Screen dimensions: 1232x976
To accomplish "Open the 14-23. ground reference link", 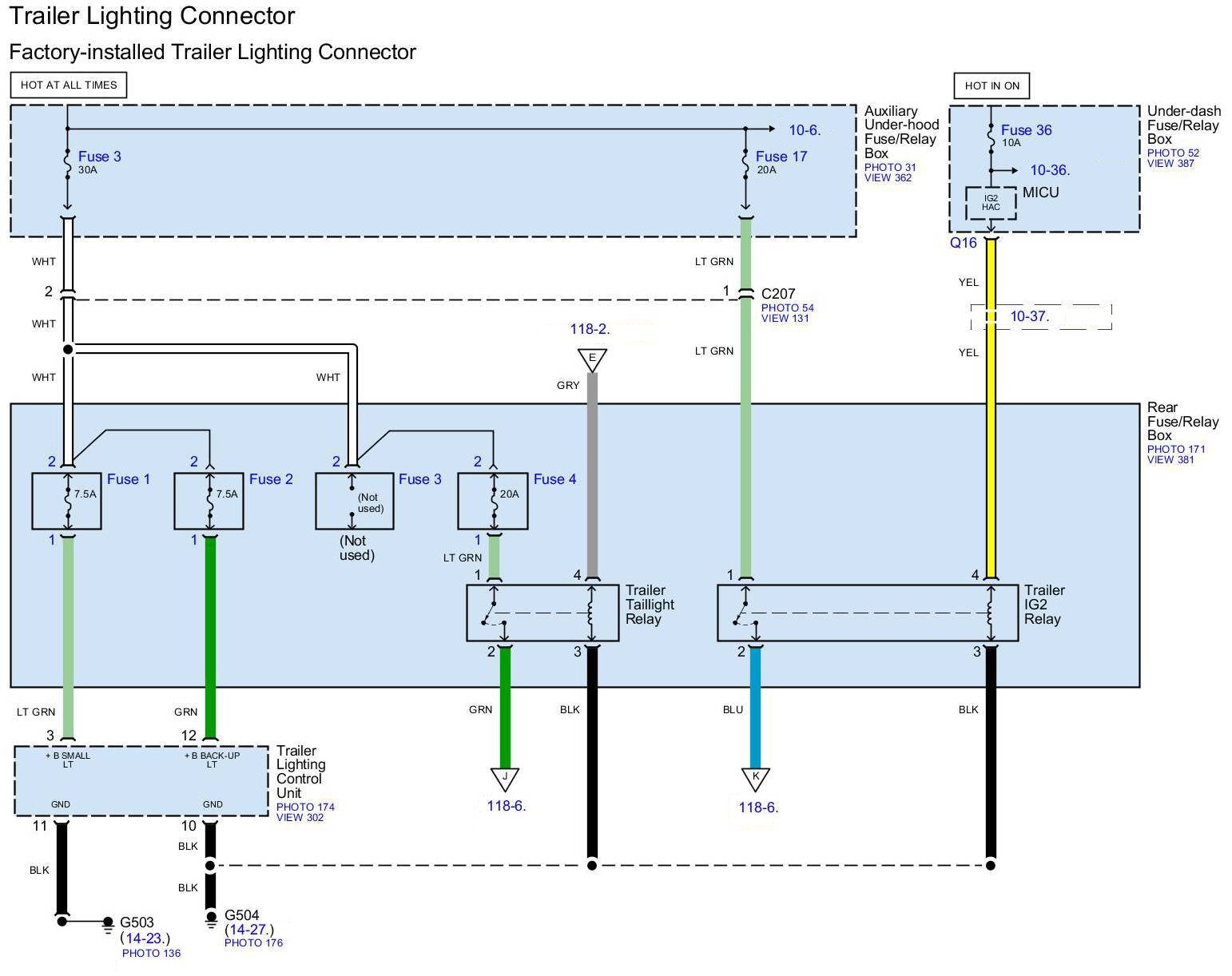I will coord(145,938).
